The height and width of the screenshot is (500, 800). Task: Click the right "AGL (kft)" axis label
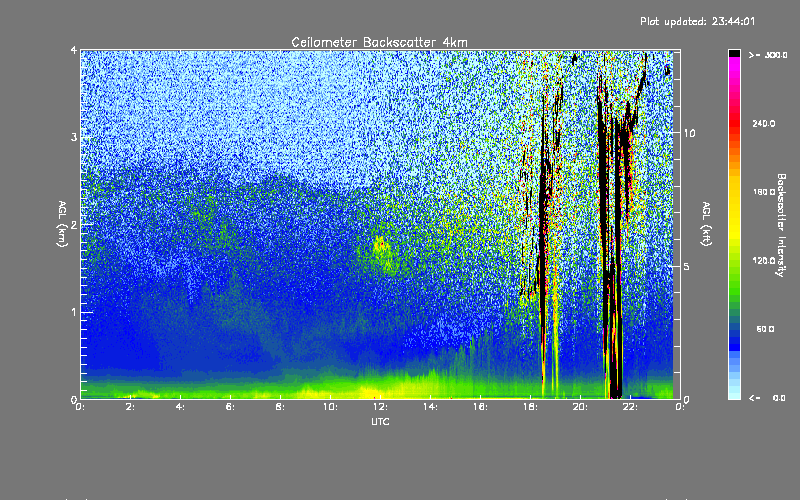click(x=707, y=224)
